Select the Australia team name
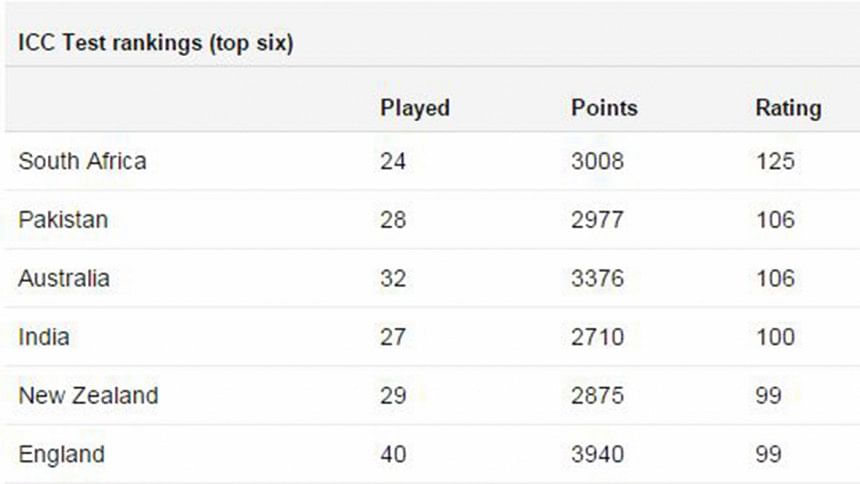 coord(64,278)
